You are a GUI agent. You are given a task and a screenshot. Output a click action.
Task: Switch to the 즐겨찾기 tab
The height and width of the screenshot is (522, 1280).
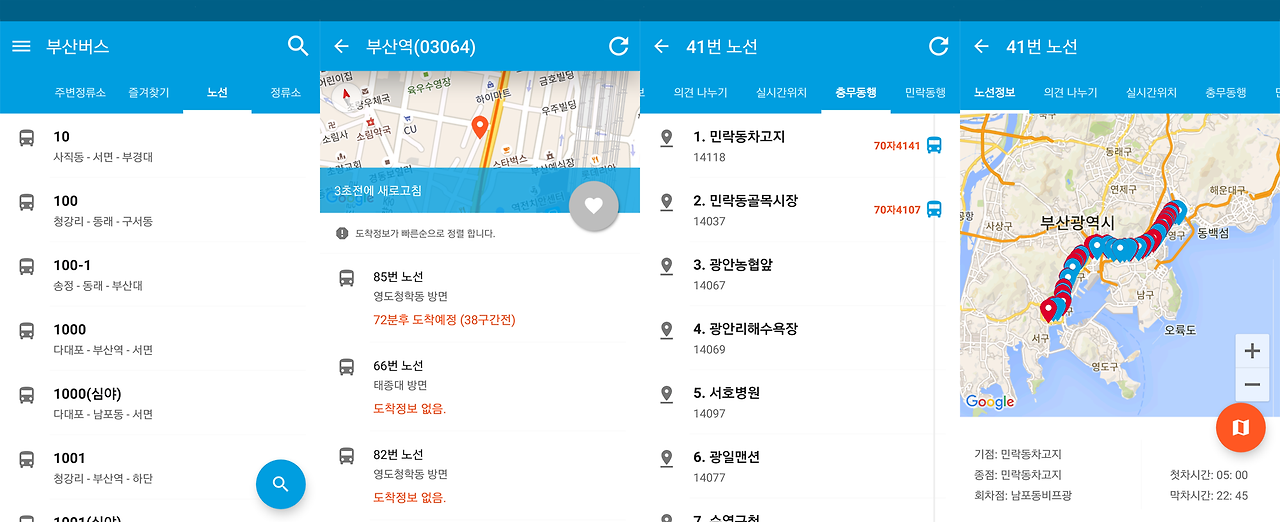click(x=148, y=92)
